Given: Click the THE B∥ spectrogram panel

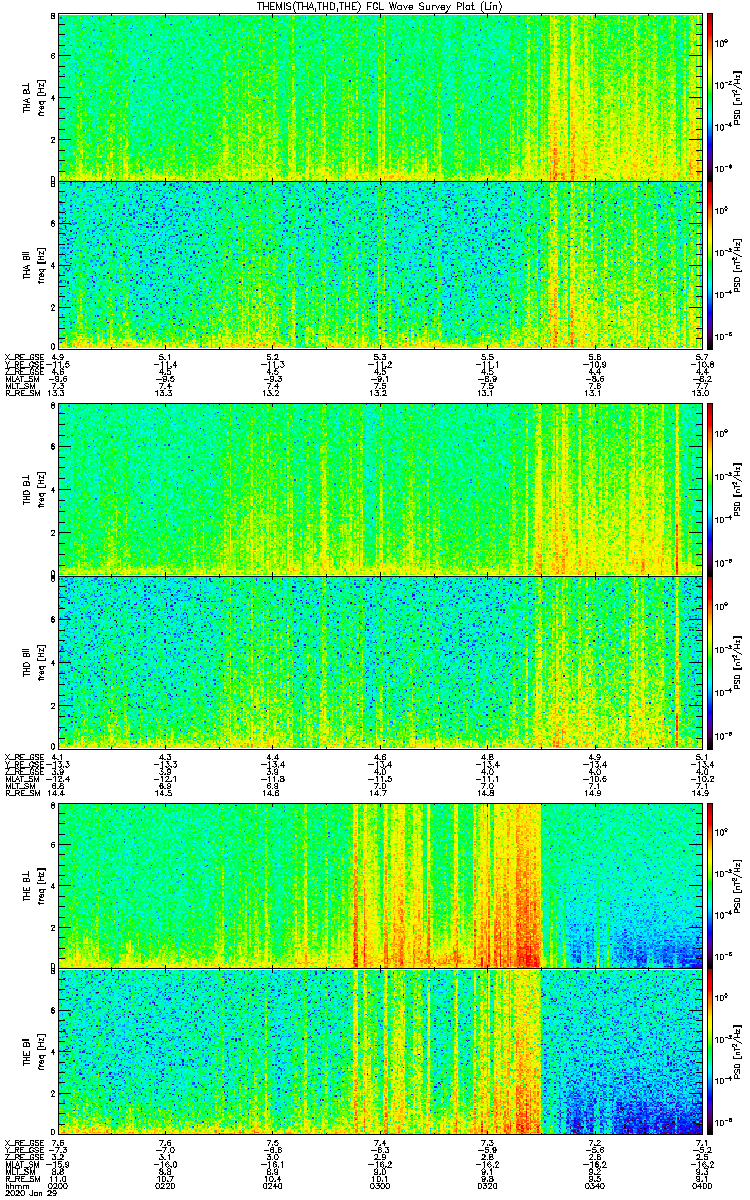Looking at the screenshot, I should click(x=380, y=1053).
